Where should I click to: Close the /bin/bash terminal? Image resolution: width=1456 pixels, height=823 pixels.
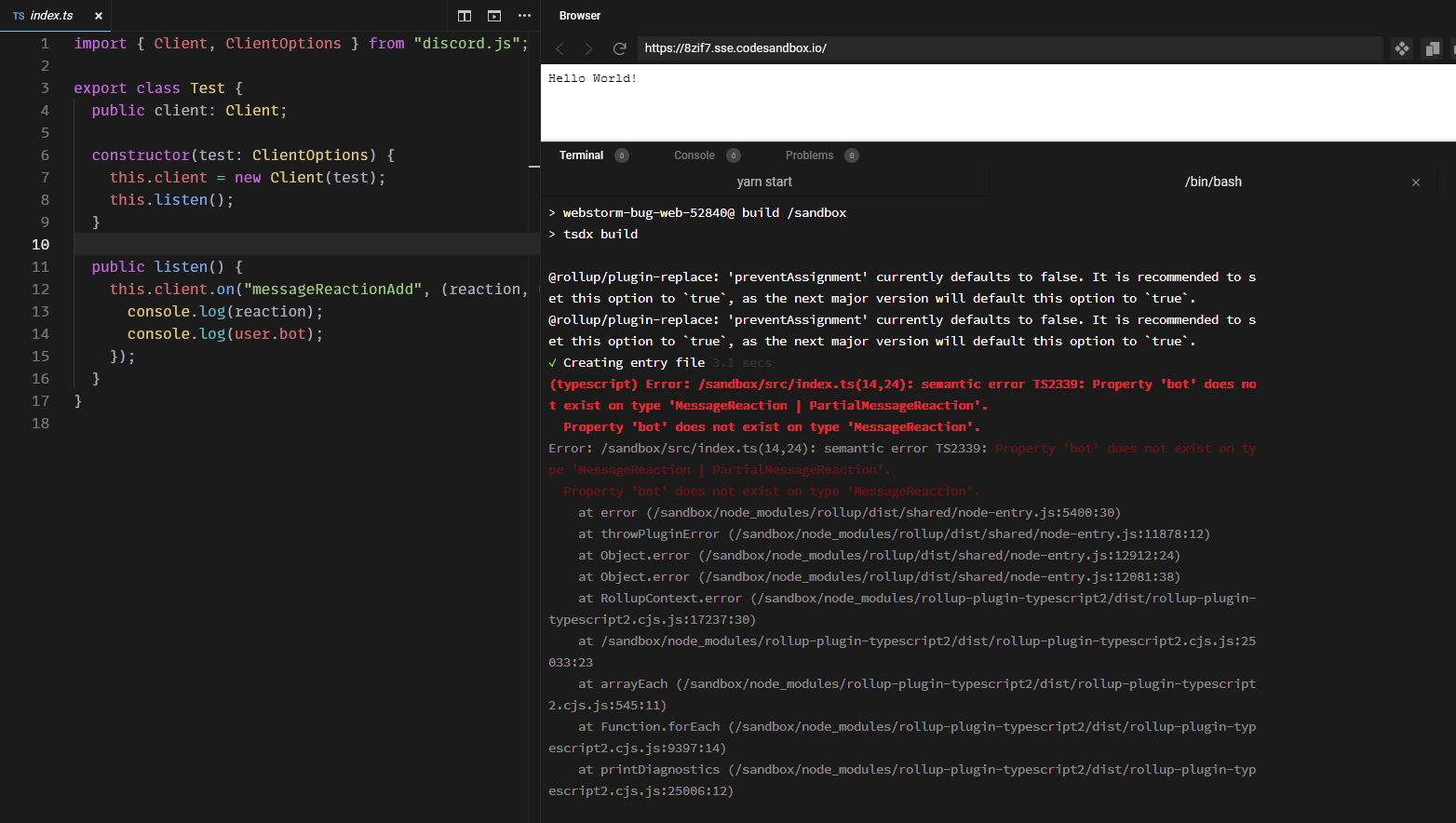pyautogui.click(x=1416, y=182)
